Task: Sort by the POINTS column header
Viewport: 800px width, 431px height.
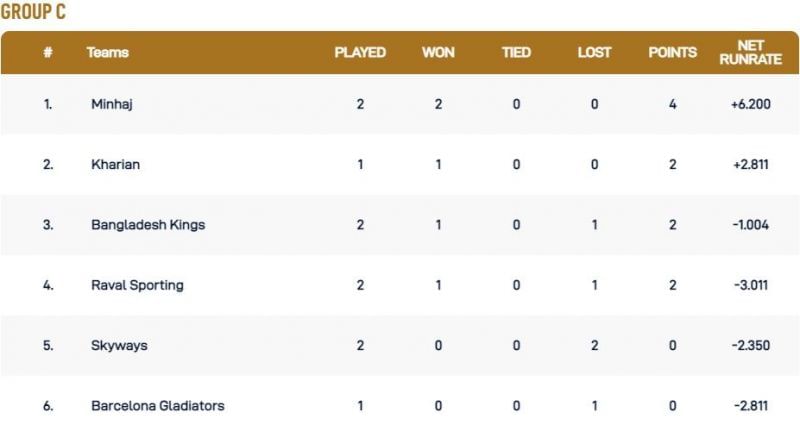Action: [672, 52]
